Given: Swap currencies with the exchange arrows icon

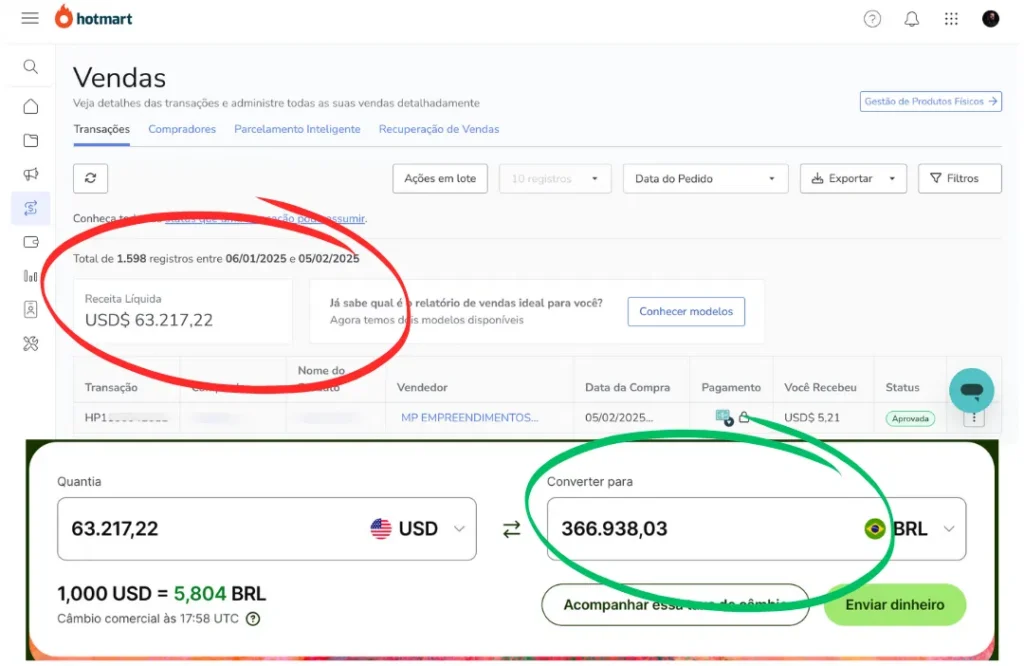Looking at the screenshot, I should 512,530.
